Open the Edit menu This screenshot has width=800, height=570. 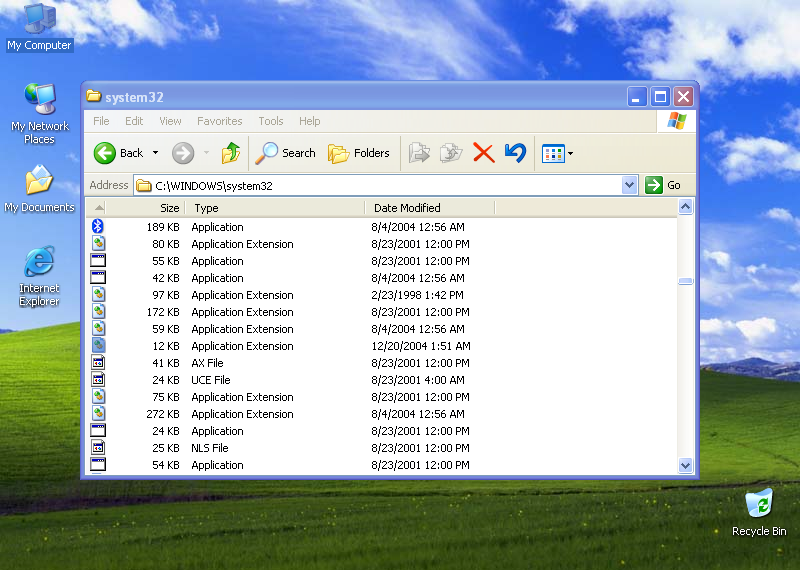[x=134, y=121]
